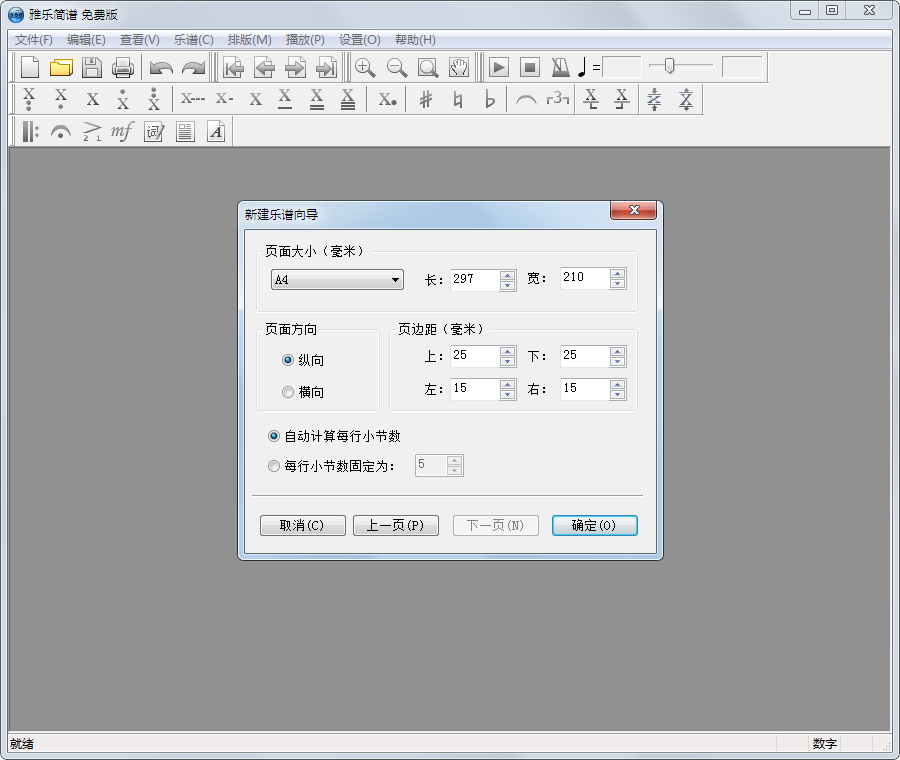
Task: Click the hand pan tool icon
Action: [x=458, y=67]
